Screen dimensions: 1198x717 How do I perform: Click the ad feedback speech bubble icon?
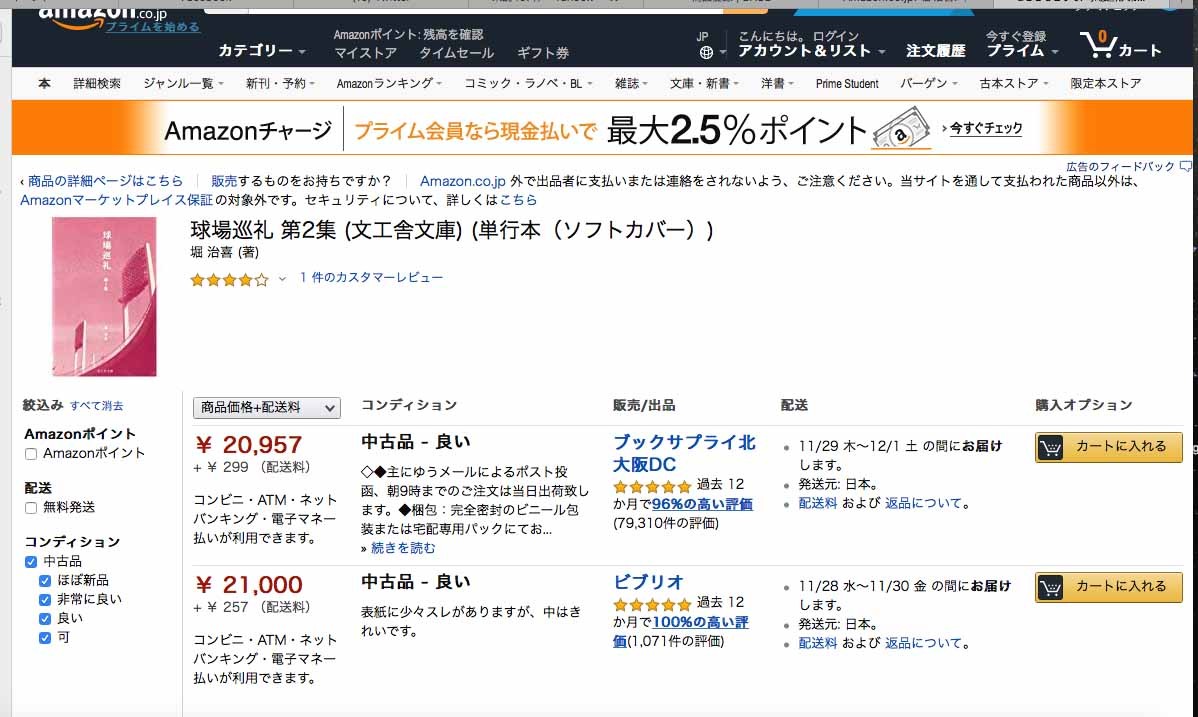(1186, 166)
